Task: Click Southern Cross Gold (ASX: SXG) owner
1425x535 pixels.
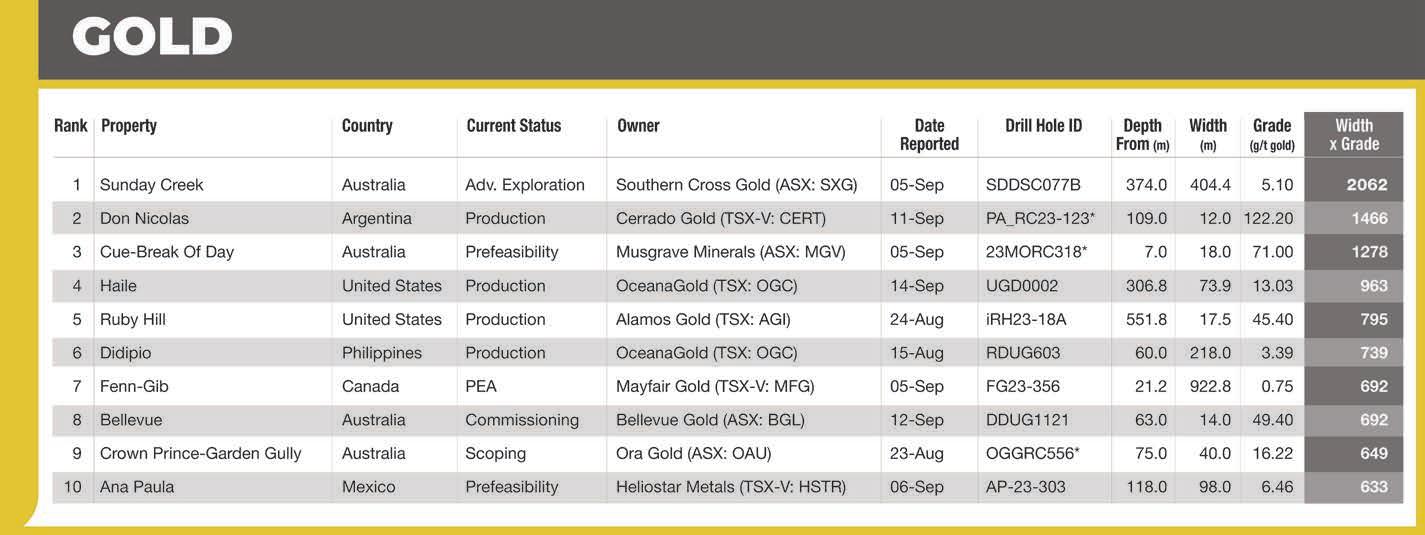Action: pos(737,185)
